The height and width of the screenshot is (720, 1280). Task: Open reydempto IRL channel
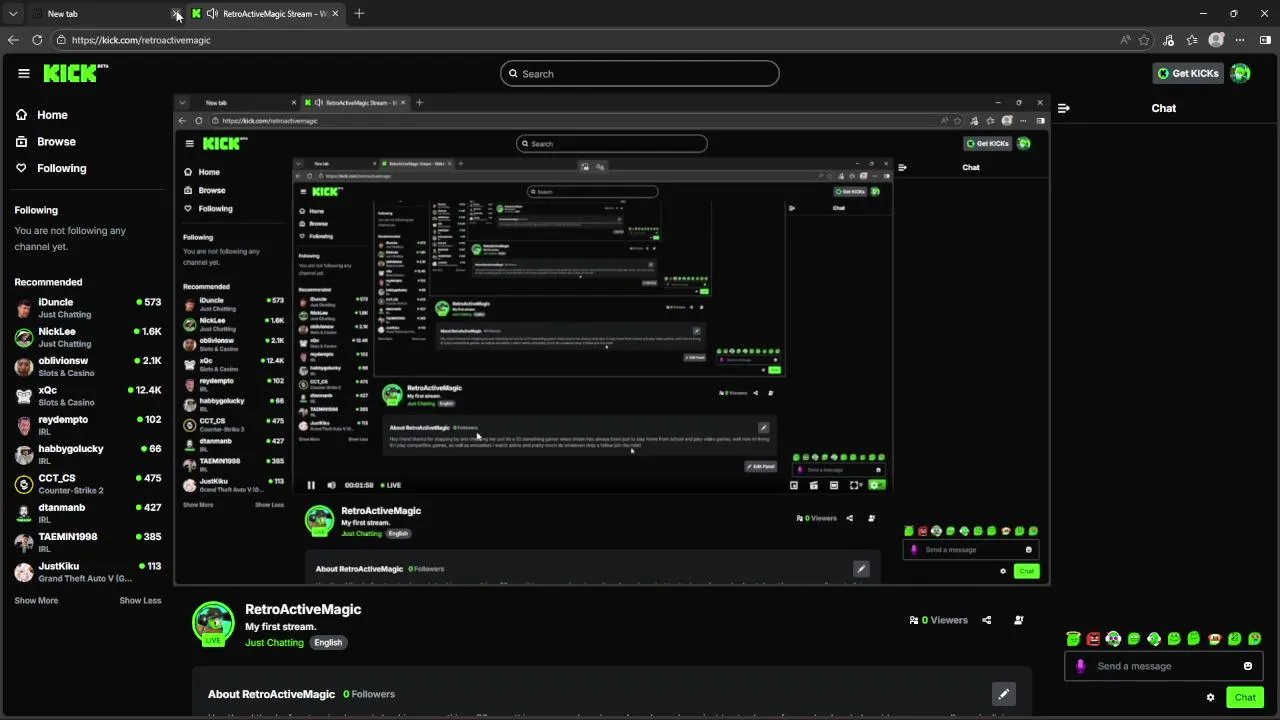(88, 425)
